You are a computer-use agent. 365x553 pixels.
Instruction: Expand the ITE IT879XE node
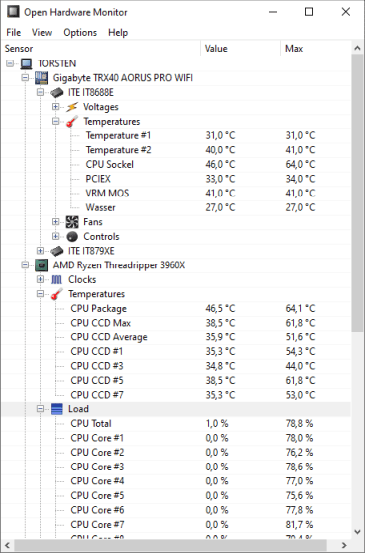40,251
